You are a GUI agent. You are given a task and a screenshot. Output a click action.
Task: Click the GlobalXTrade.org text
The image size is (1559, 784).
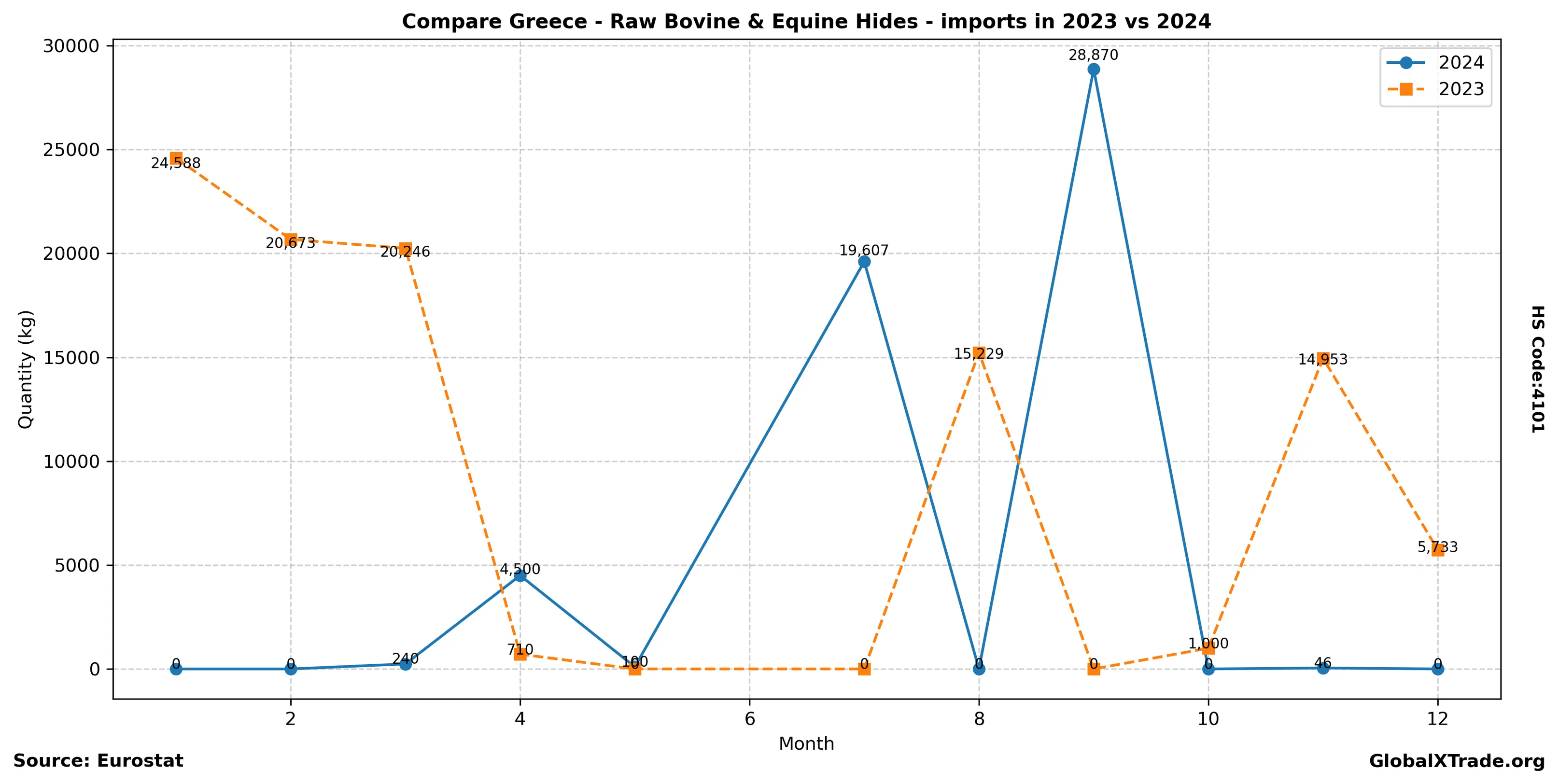1457,762
